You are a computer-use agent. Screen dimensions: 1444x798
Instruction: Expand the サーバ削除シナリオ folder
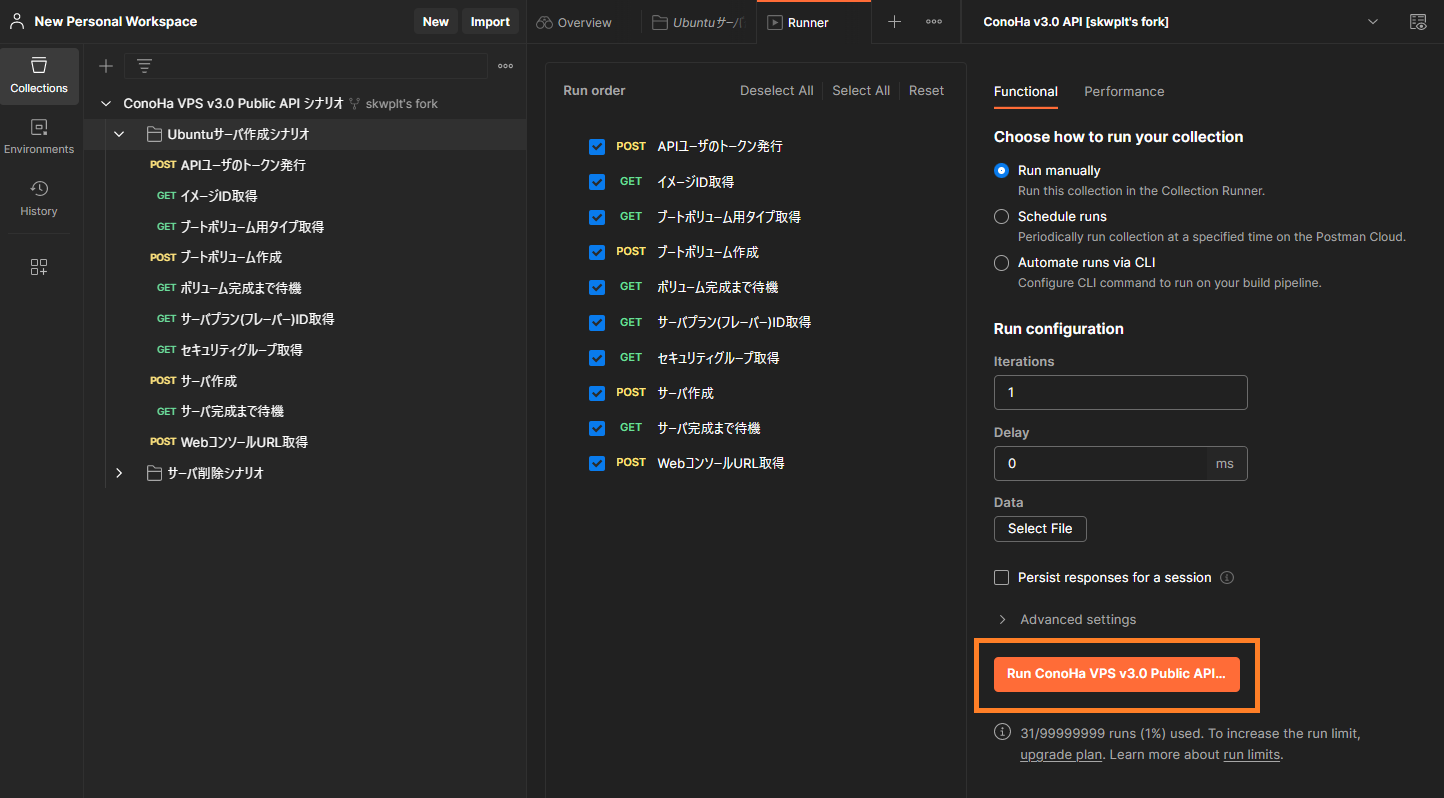point(119,473)
